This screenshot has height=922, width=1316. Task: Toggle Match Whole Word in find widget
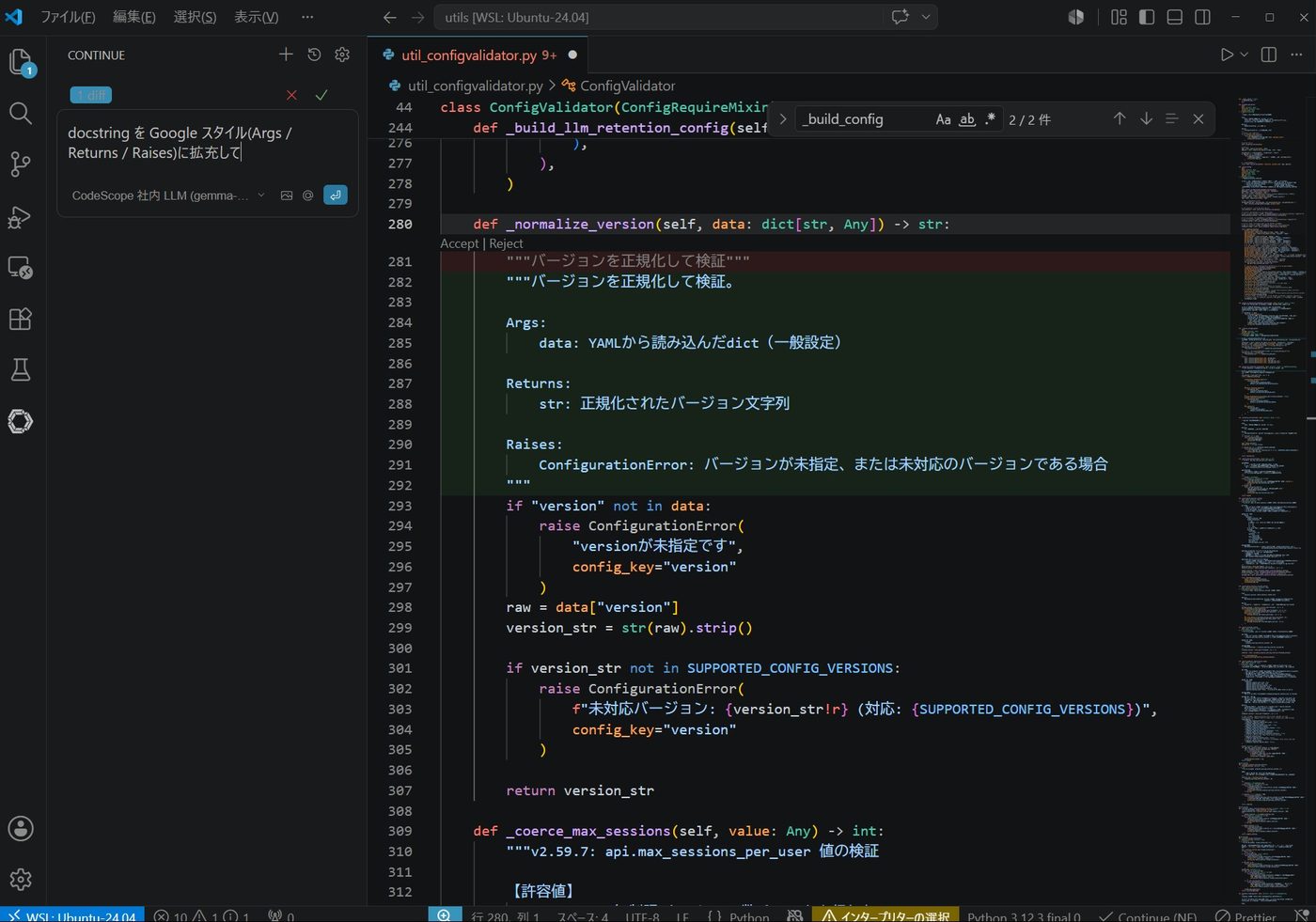(966, 119)
